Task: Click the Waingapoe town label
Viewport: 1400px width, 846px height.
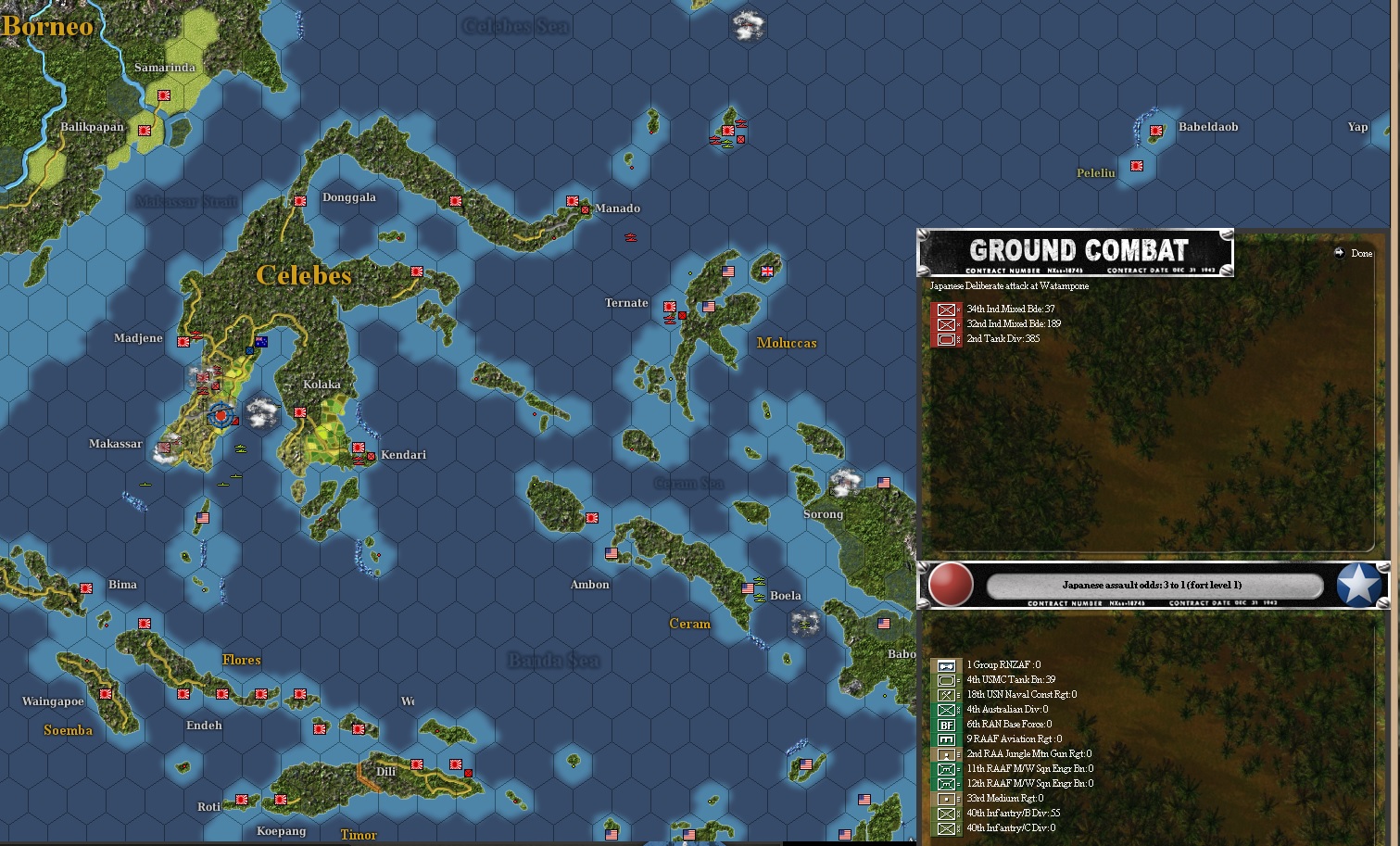Action: (x=53, y=701)
